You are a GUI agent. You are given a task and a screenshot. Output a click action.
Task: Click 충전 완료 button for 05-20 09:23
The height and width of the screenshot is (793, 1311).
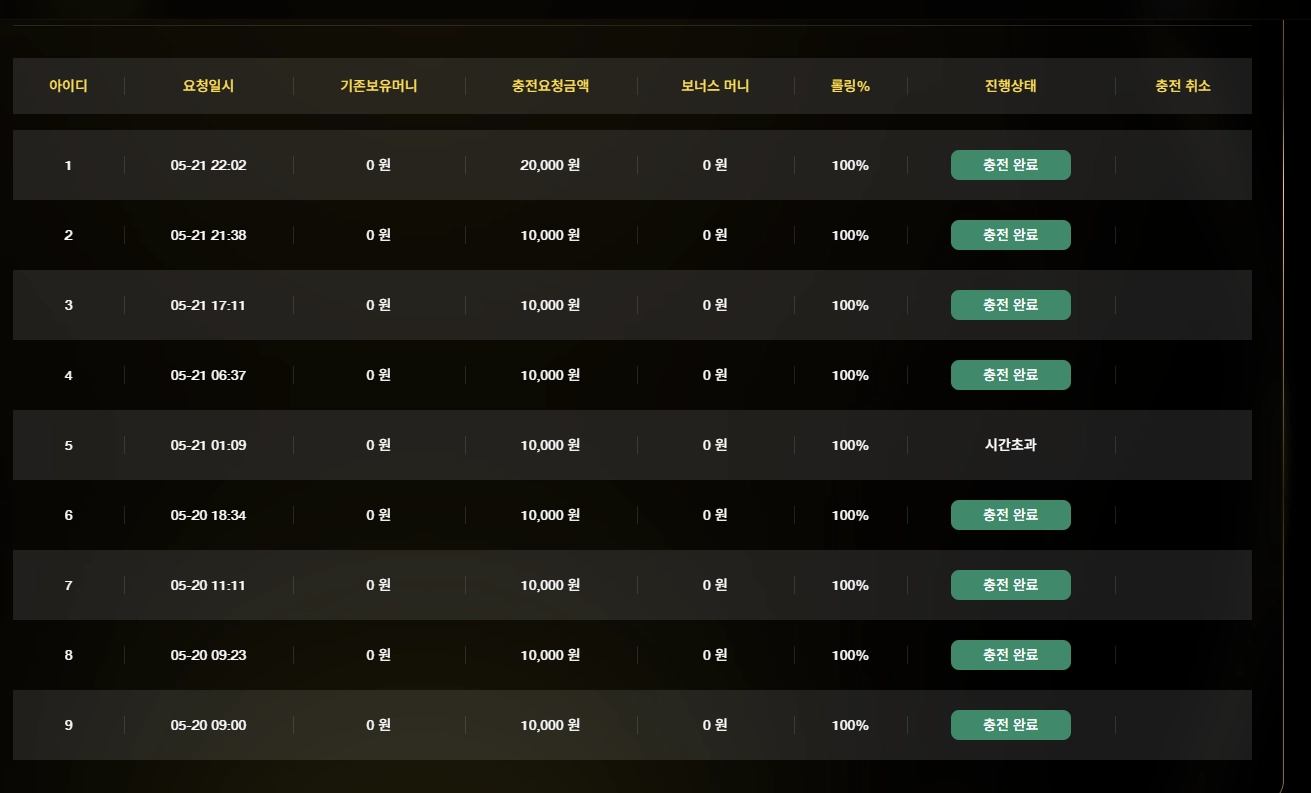click(1010, 655)
